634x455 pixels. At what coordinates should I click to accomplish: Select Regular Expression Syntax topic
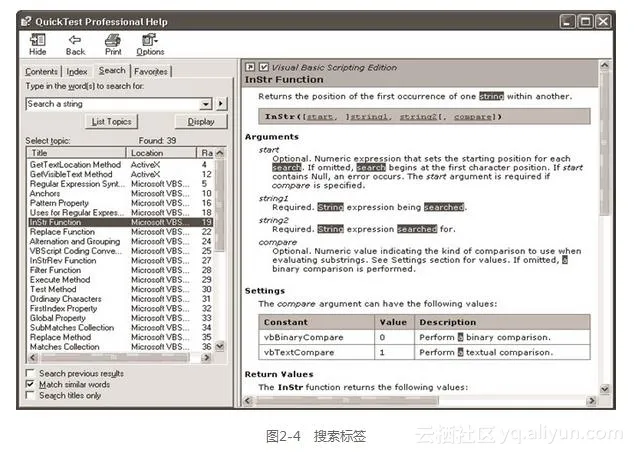point(76,184)
